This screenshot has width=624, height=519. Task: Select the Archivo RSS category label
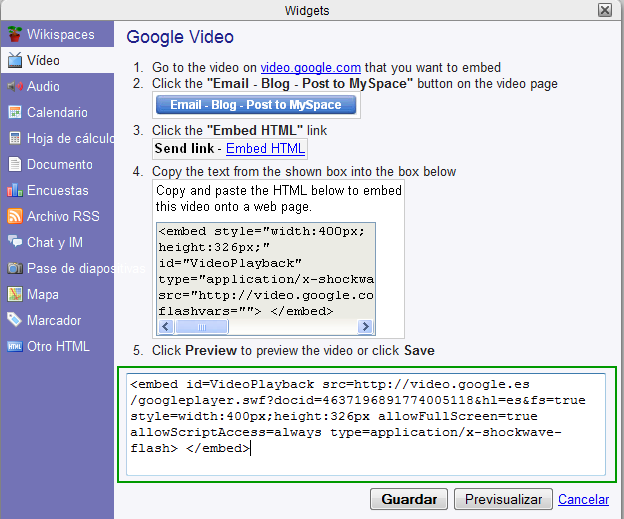point(63,216)
